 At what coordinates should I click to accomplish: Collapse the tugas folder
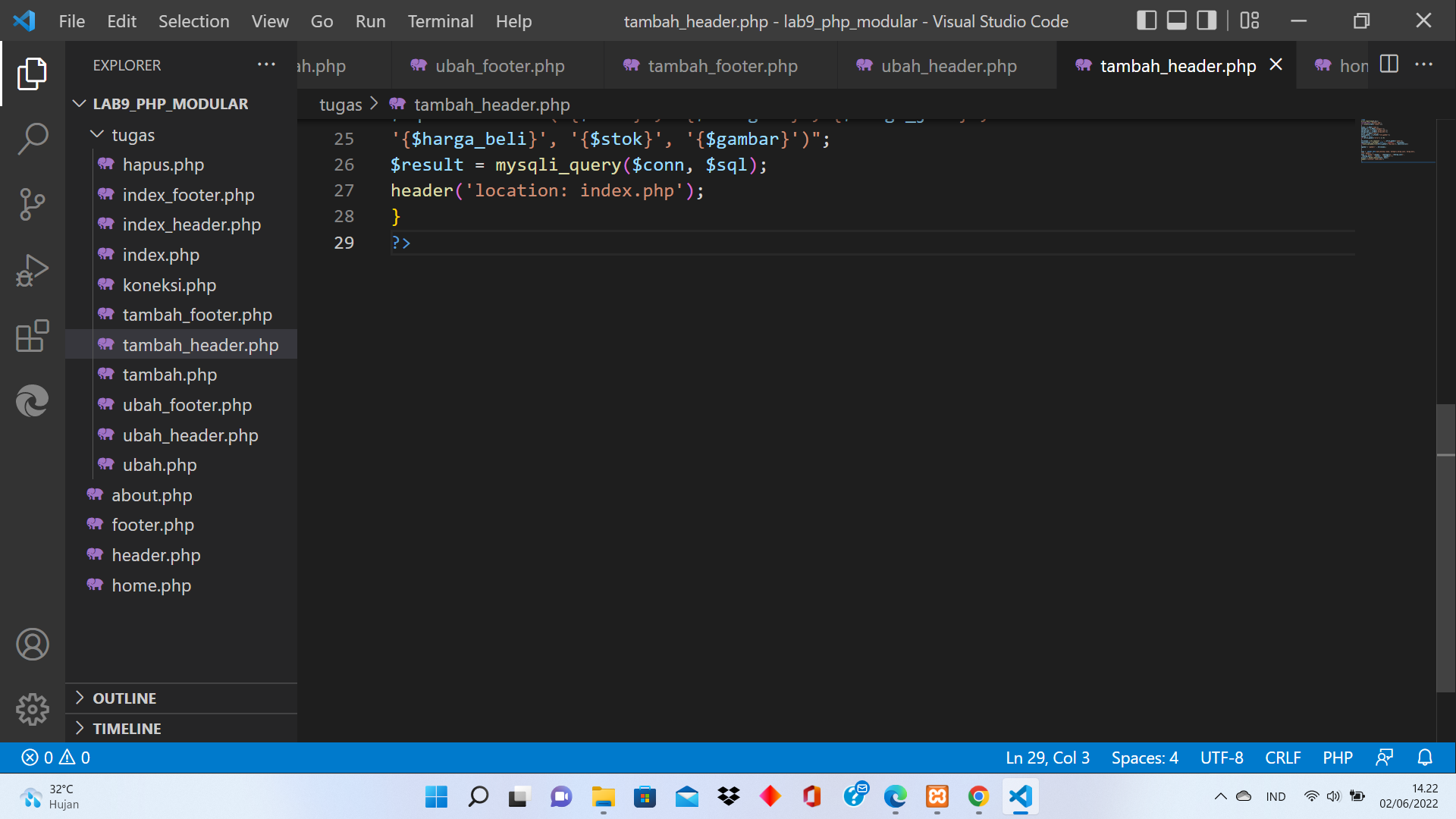181,135
